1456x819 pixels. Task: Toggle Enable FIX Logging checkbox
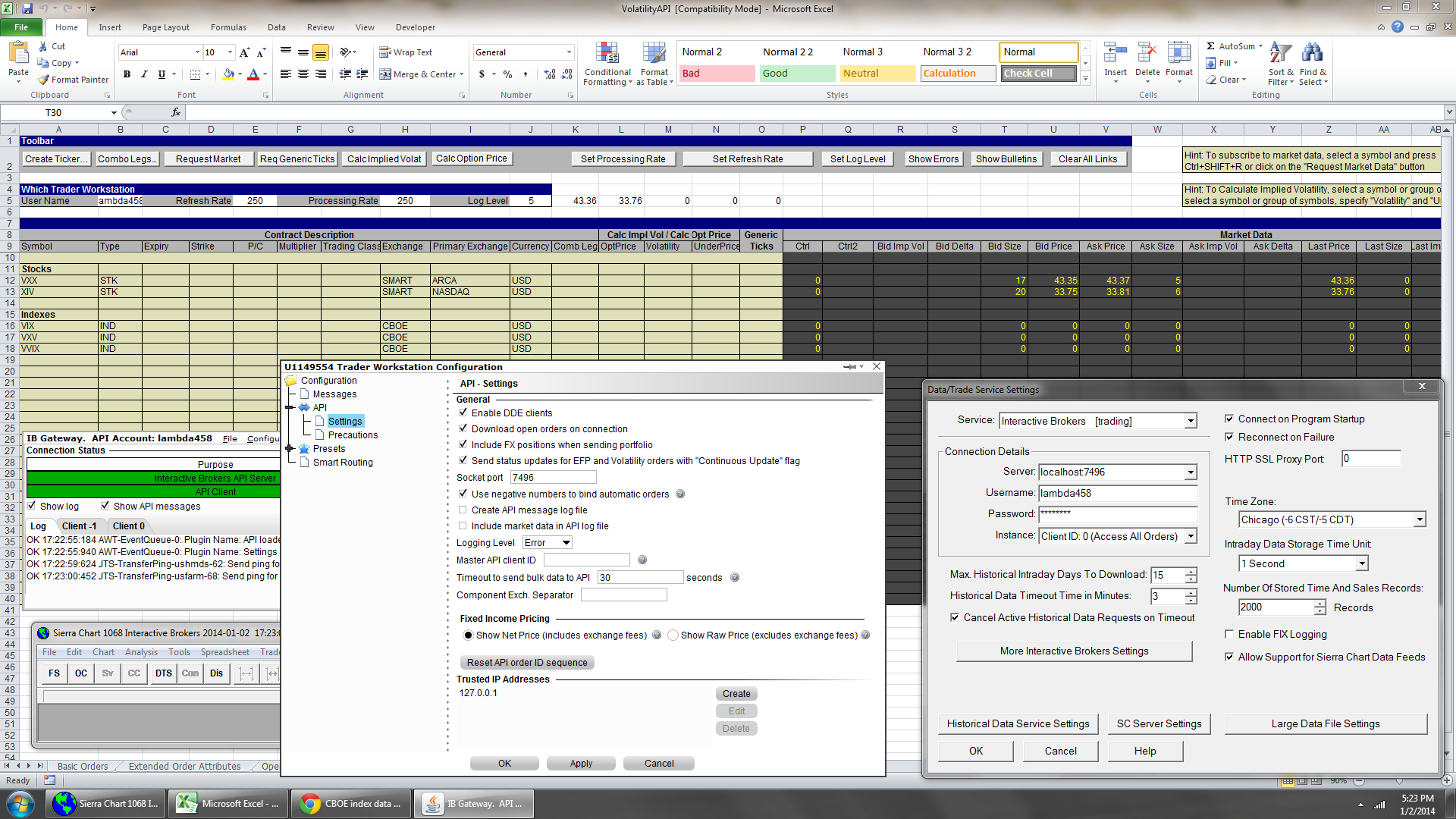click(x=1229, y=634)
